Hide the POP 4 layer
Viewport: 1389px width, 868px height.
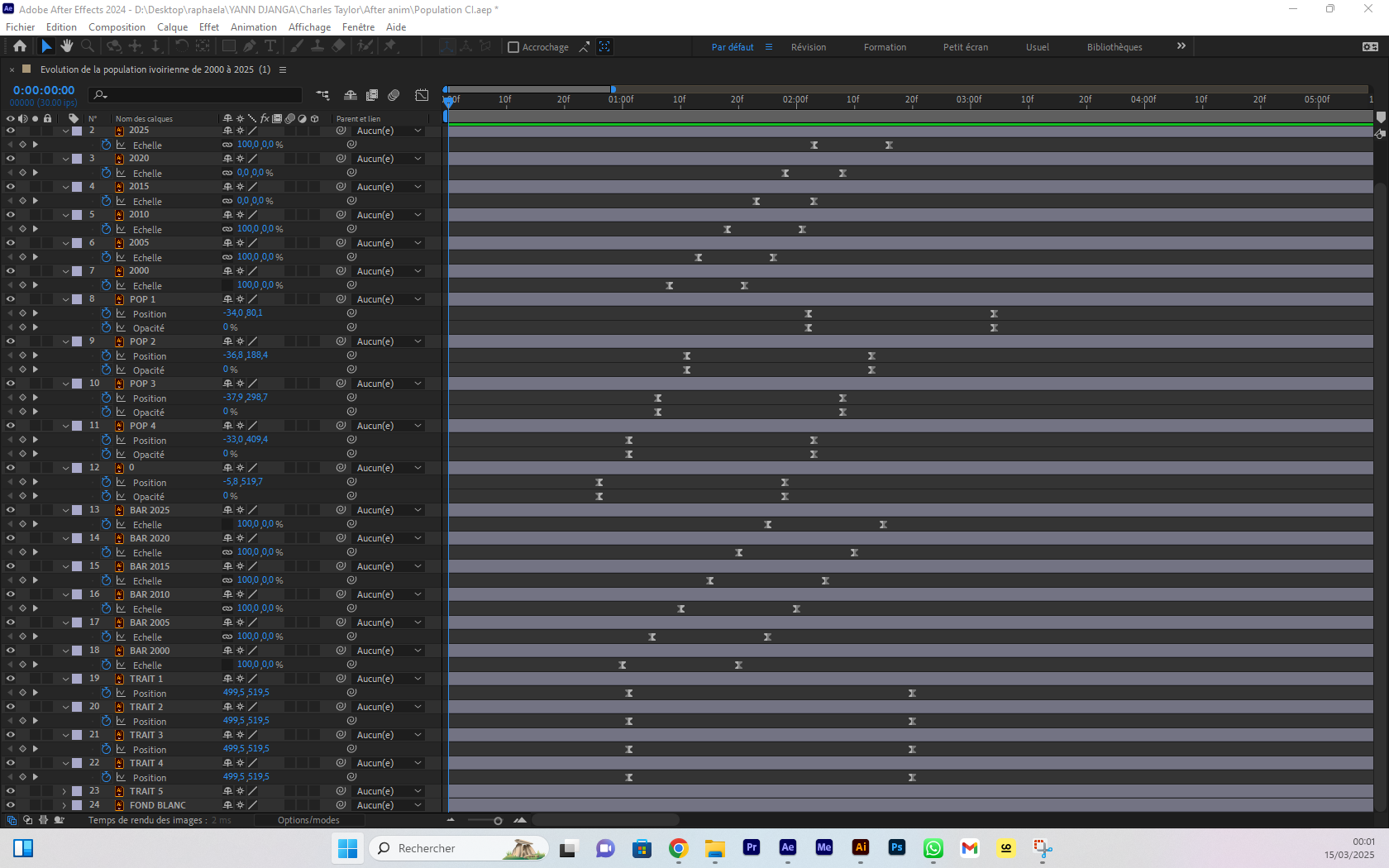11,426
